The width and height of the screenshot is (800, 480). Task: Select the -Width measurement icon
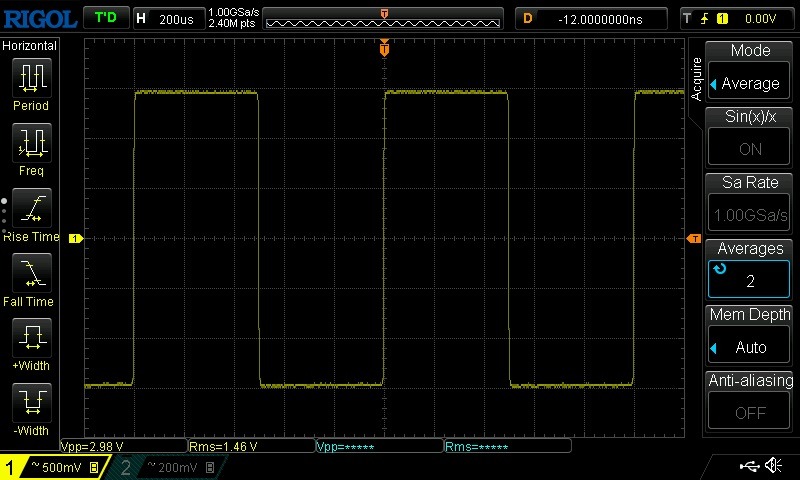point(32,402)
